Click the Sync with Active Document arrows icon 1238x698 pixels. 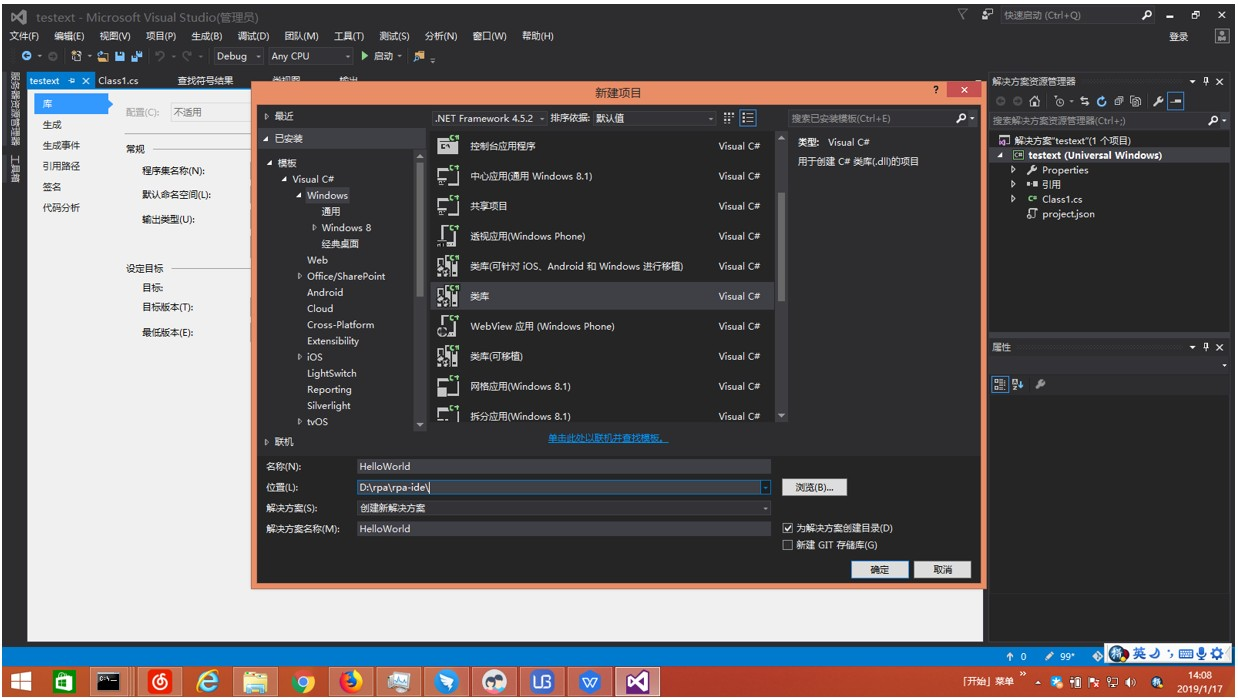(x=1084, y=101)
